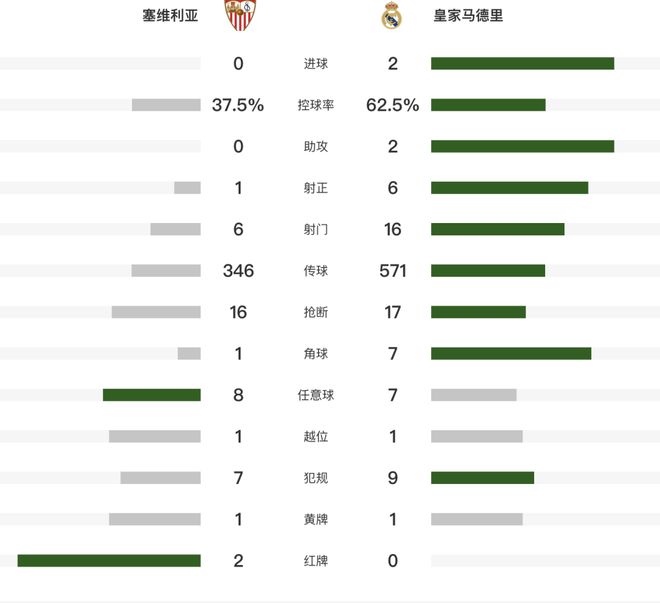Click Real Madrid's green 犯规 bar
Image resolution: width=660 pixels, height=603 pixels.
482,478
